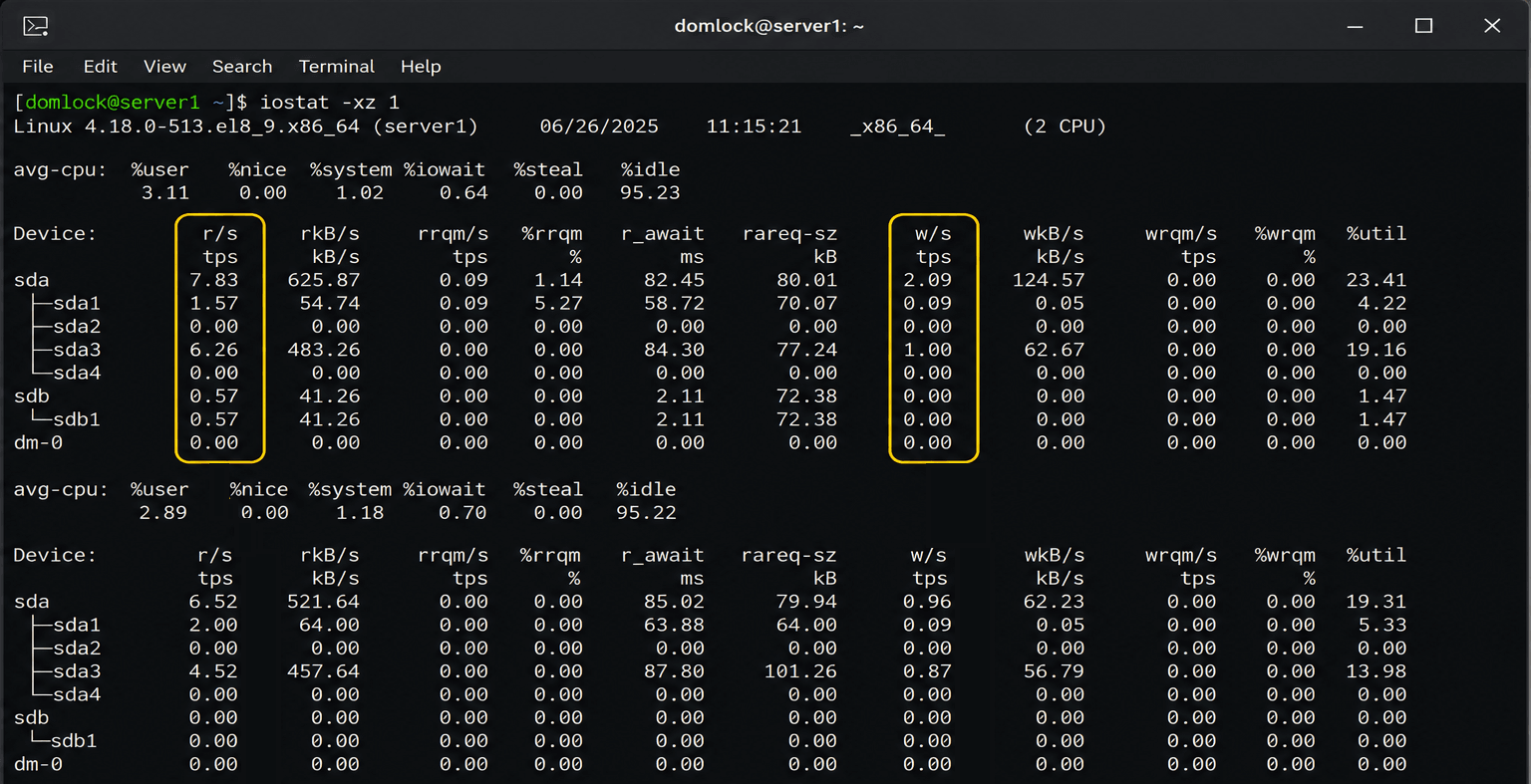Click the second report's sda r_await 85.02
1531x784 pixels.
pyautogui.click(x=674, y=603)
